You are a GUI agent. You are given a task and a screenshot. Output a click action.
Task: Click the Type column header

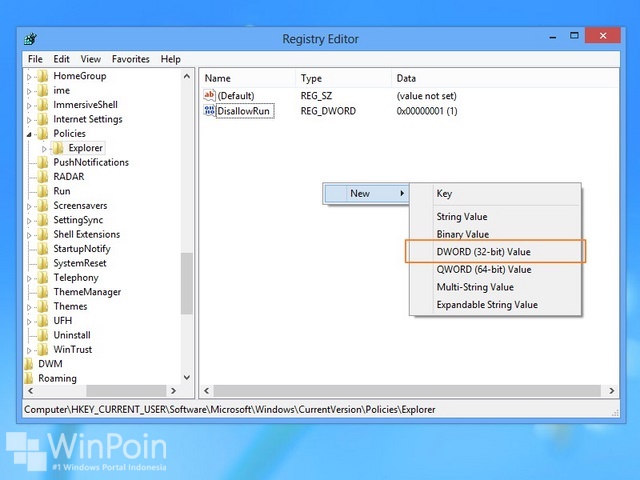[x=343, y=78]
